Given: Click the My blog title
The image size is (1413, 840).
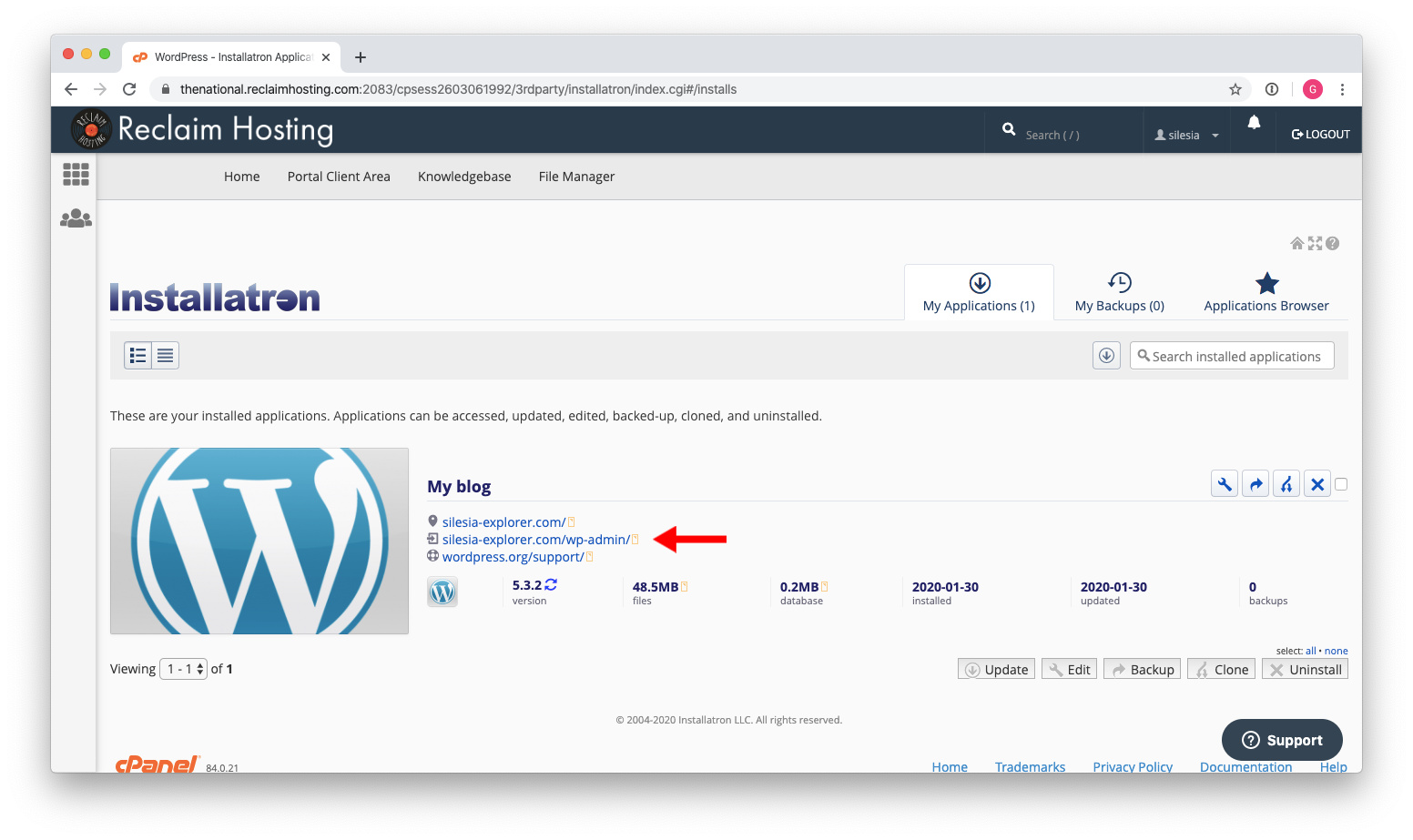Looking at the screenshot, I should coord(459,486).
